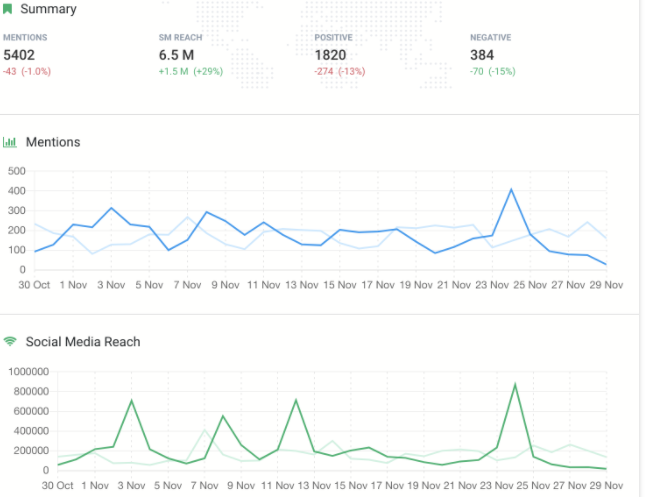Click the 6.5 M SM Reach value
Screen dimensions: 657x497
point(177,55)
